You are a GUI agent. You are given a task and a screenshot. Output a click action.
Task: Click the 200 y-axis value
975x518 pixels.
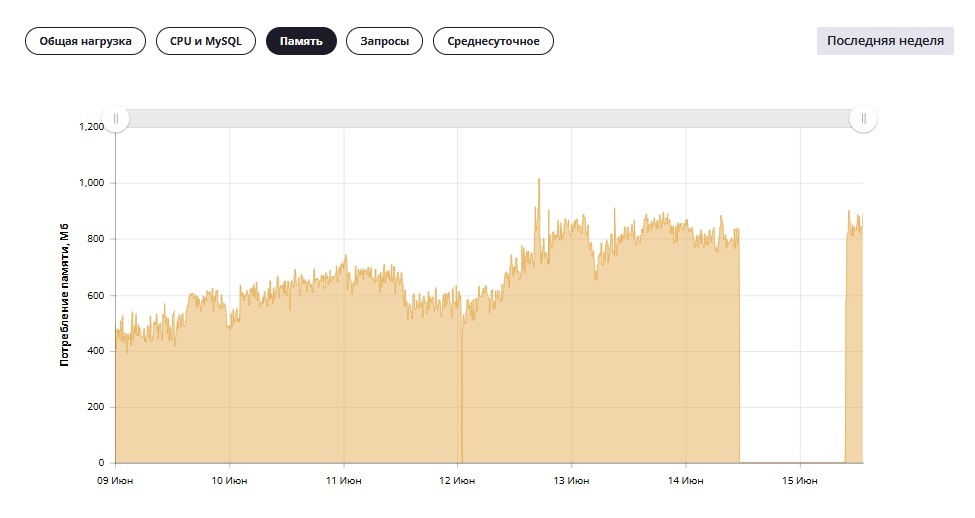tap(96, 407)
